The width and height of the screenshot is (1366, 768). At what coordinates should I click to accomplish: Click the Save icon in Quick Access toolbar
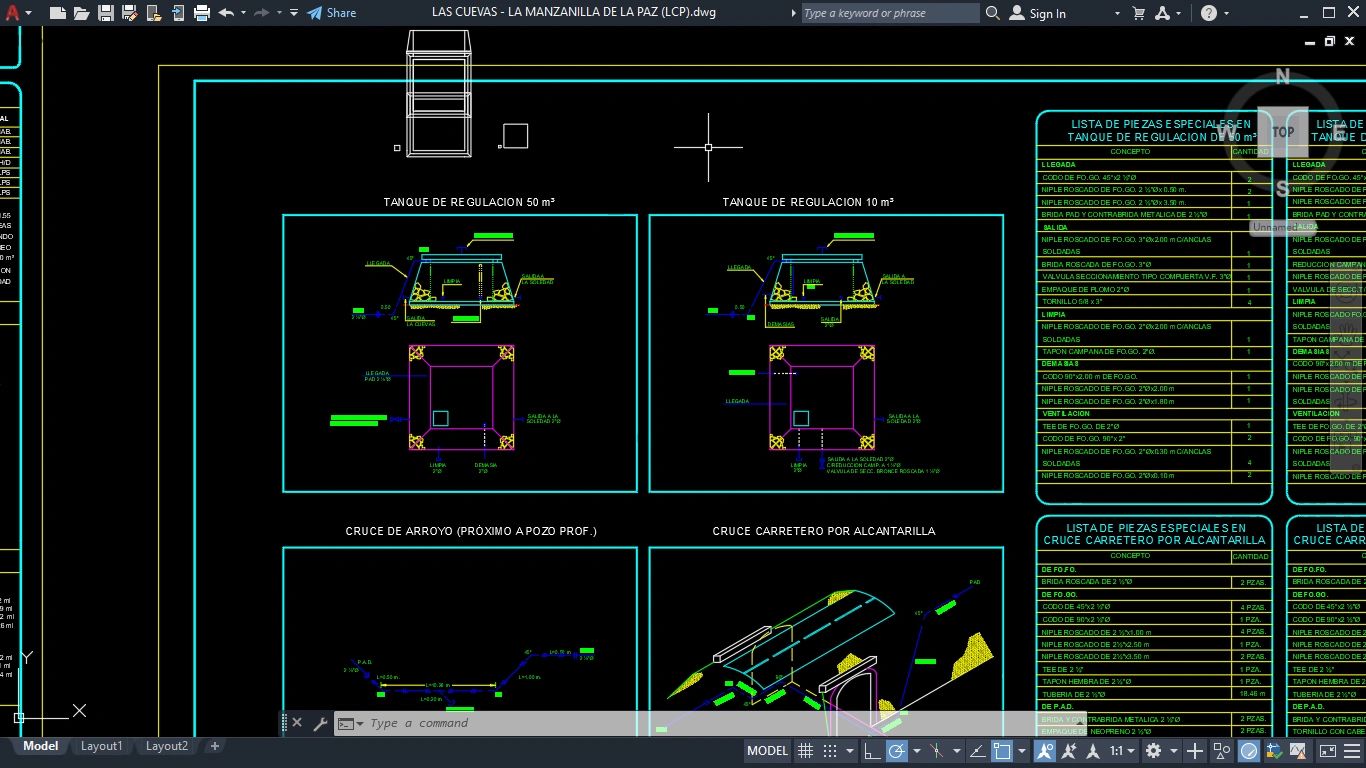tap(106, 13)
